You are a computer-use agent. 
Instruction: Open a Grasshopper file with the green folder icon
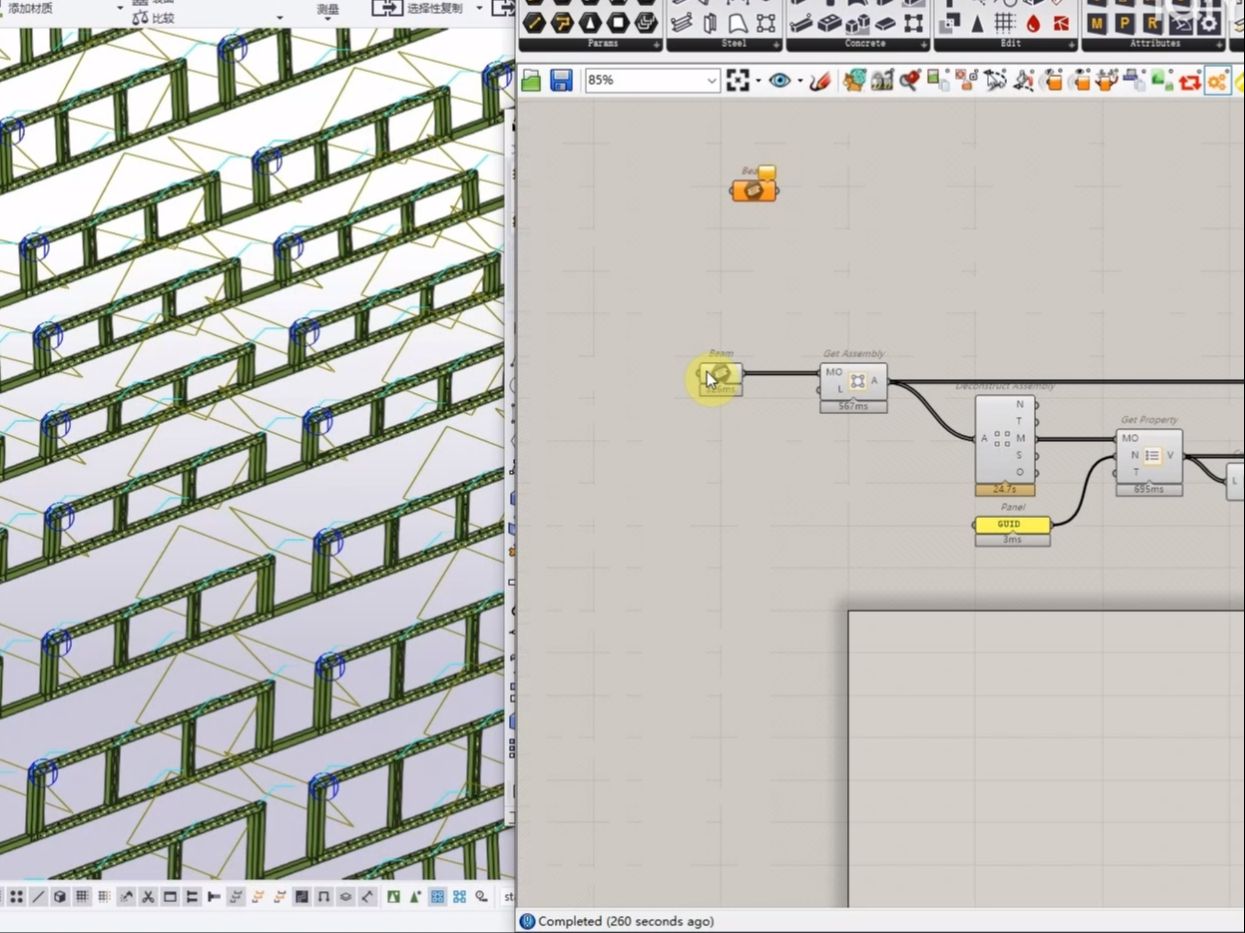click(531, 81)
